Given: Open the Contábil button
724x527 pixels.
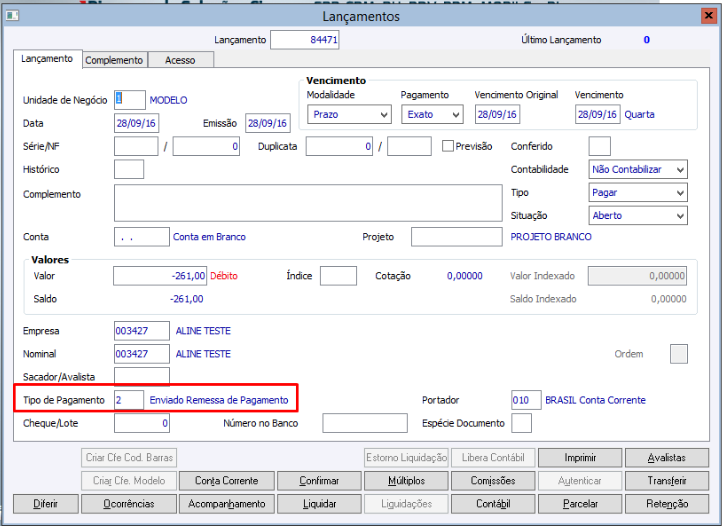Looking at the screenshot, I should [x=493, y=504].
